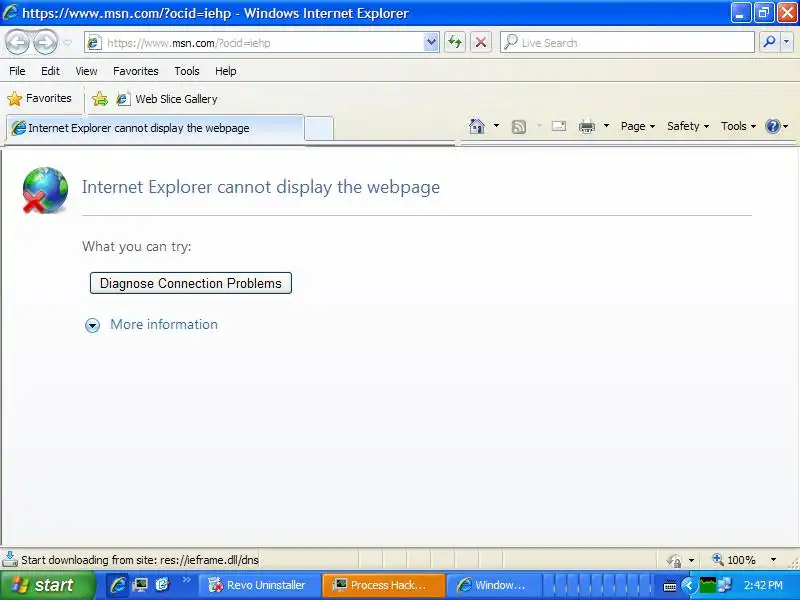Go back with the Back arrow button

point(17,42)
